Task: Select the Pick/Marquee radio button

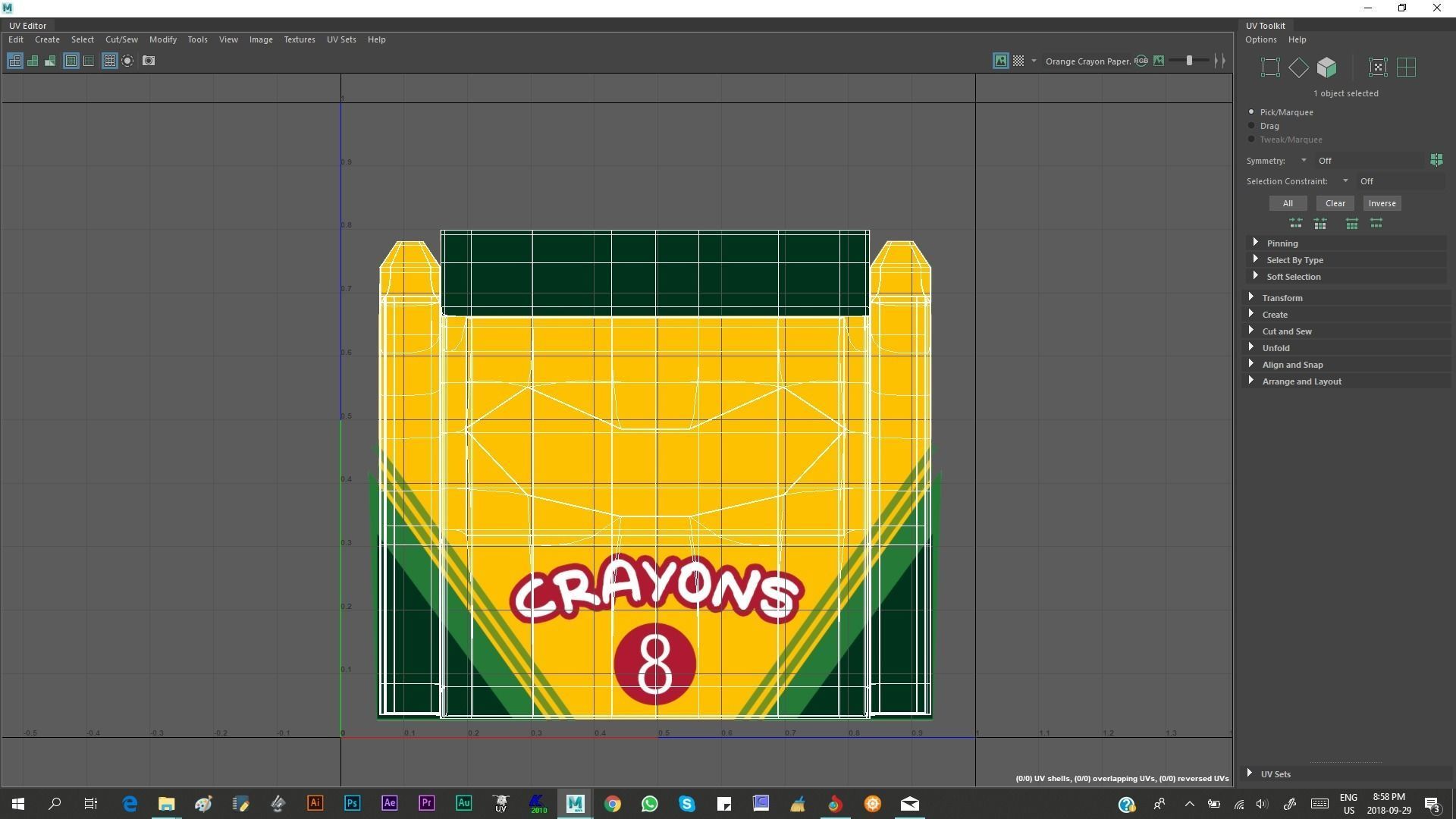Action: [1251, 111]
